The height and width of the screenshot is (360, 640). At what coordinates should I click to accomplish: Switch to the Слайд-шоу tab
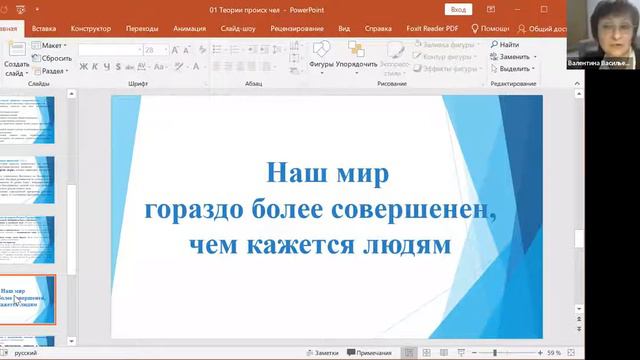point(238,29)
